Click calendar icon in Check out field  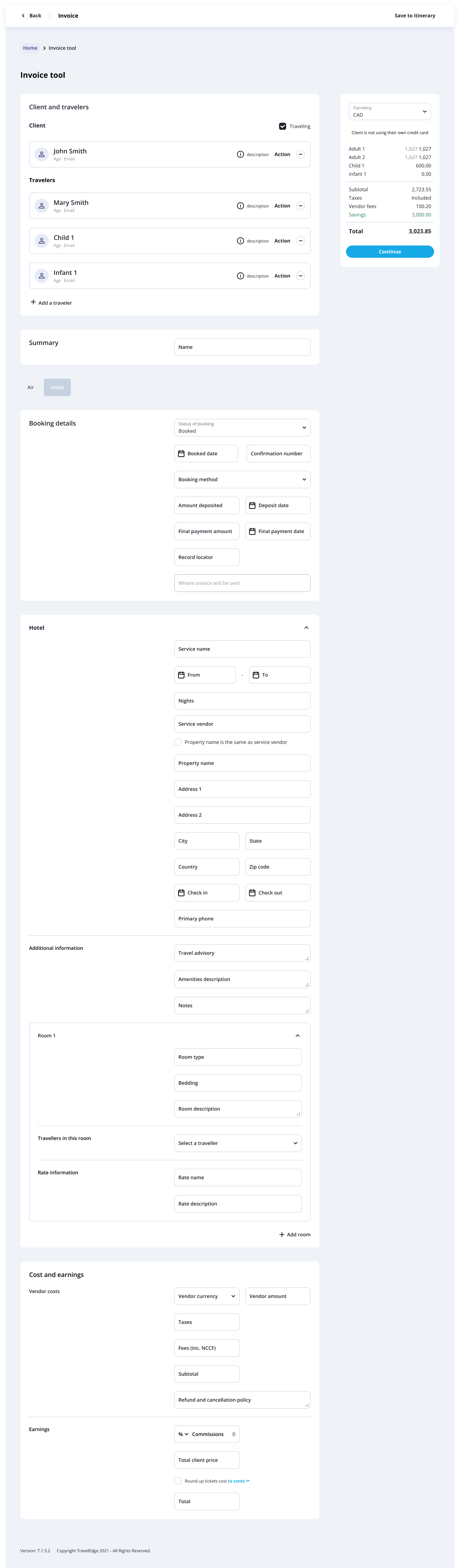tap(252, 893)
